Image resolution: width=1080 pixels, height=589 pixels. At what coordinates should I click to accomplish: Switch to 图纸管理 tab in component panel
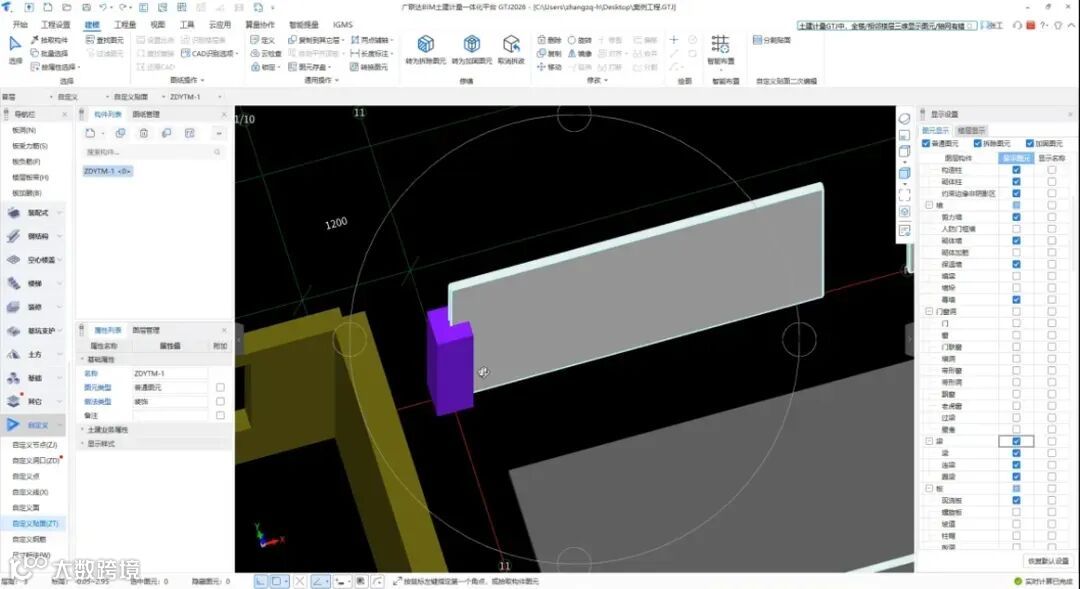[x=145, y=114]
